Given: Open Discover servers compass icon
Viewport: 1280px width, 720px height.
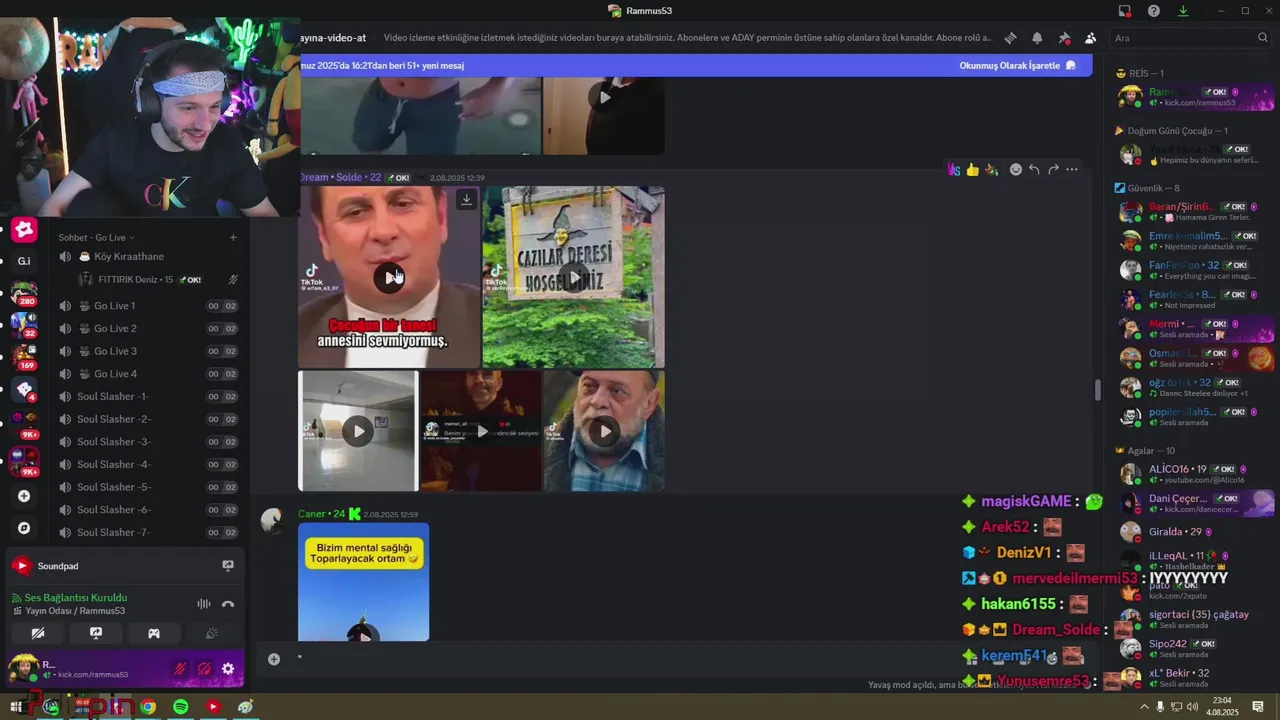Looking at the screenshot, I should coord(24,528).
